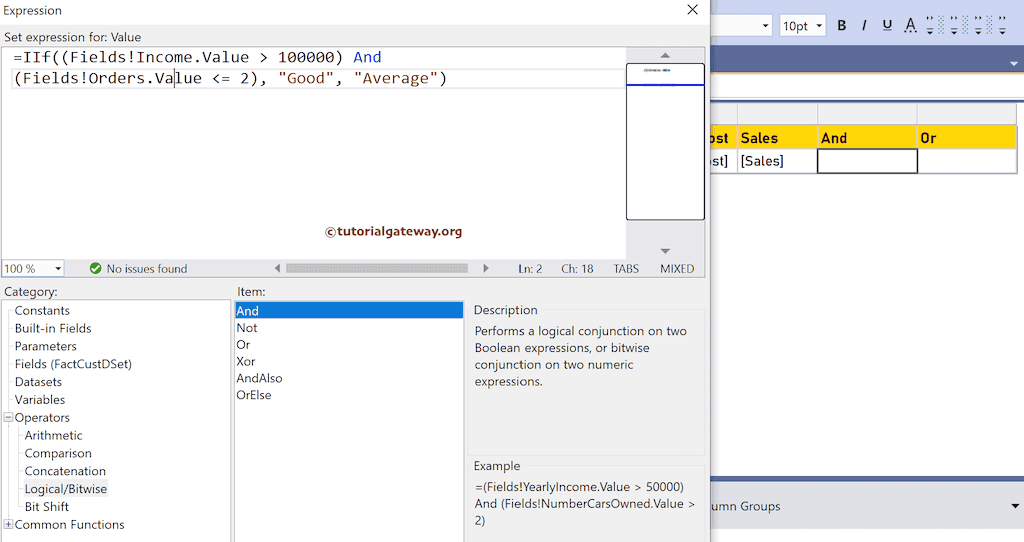Toggle underline formatting

[x=887, y=26]
